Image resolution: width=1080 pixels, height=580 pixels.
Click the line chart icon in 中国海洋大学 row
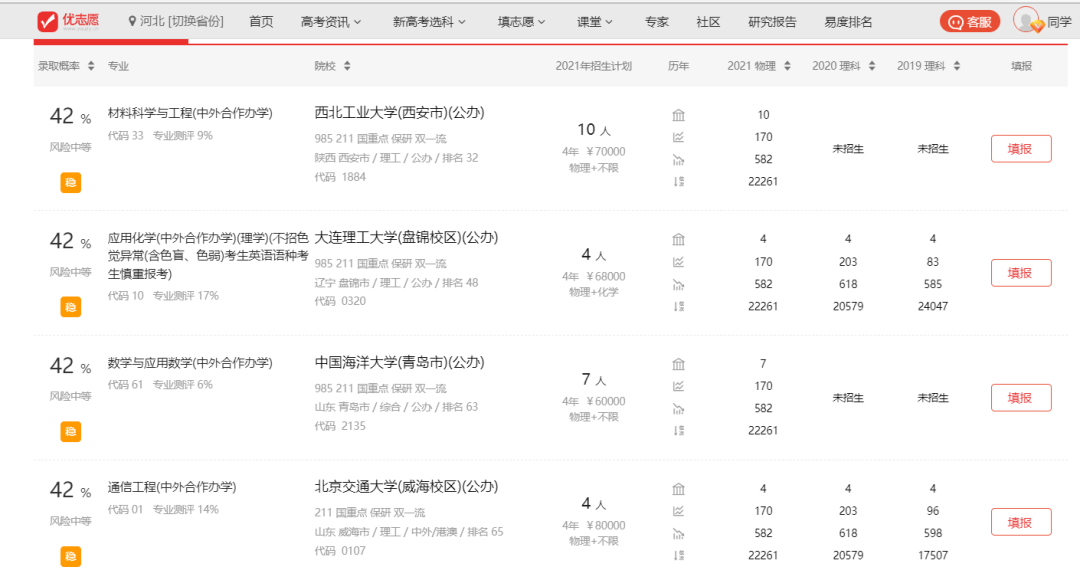[679, 386]
